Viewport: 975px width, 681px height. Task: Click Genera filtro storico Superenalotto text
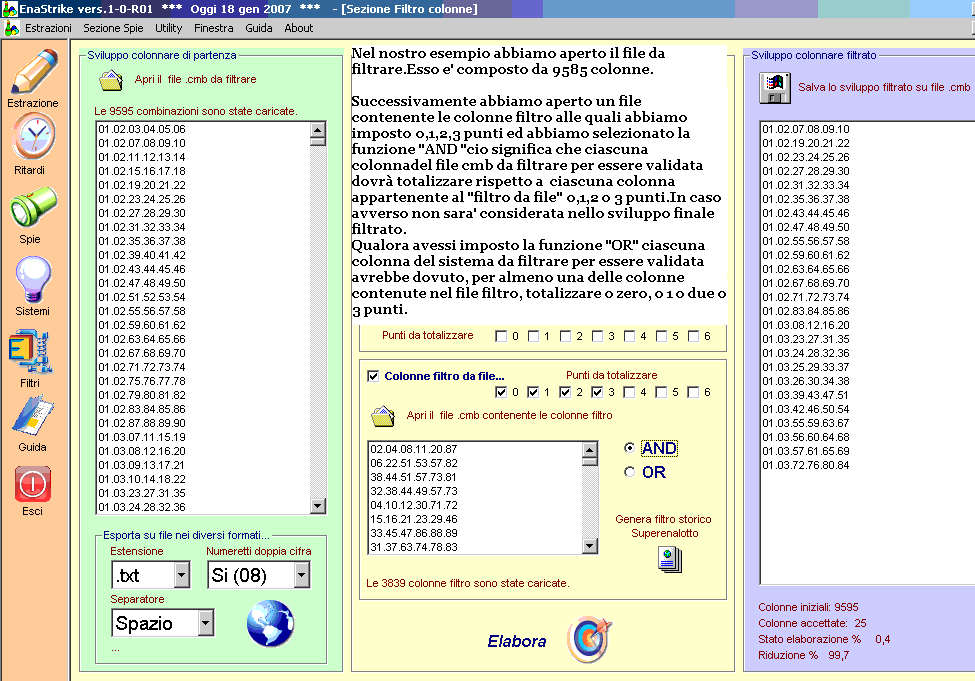(663, 526)
